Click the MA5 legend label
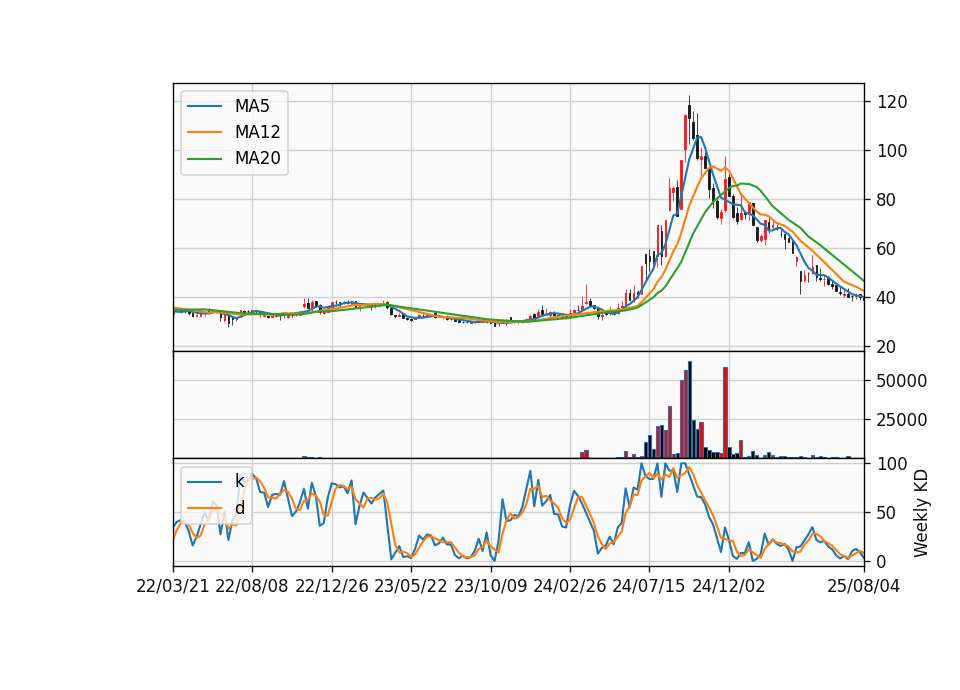Image resolution: width=960 pixels, height=690 pixels. 252,106
